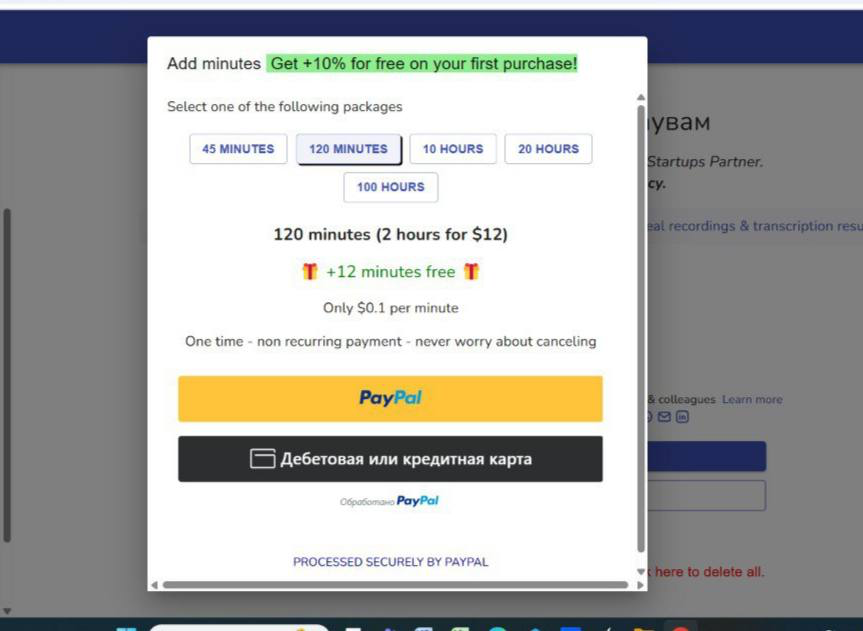Image resolution: width=863 pixels, height=631 pixels.
Task: Click the real recordings & transcription results link
Action: (x=755, y=226)
